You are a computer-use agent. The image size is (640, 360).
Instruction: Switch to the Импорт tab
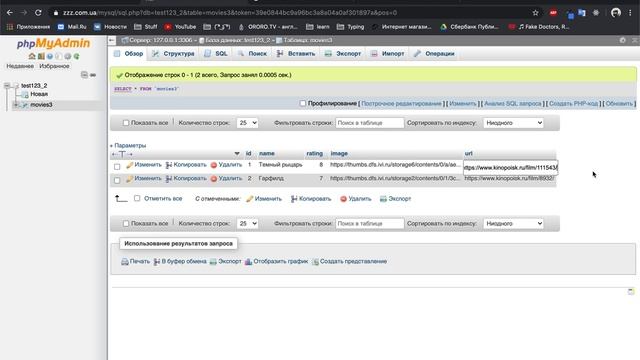click(x=388, y=53)
